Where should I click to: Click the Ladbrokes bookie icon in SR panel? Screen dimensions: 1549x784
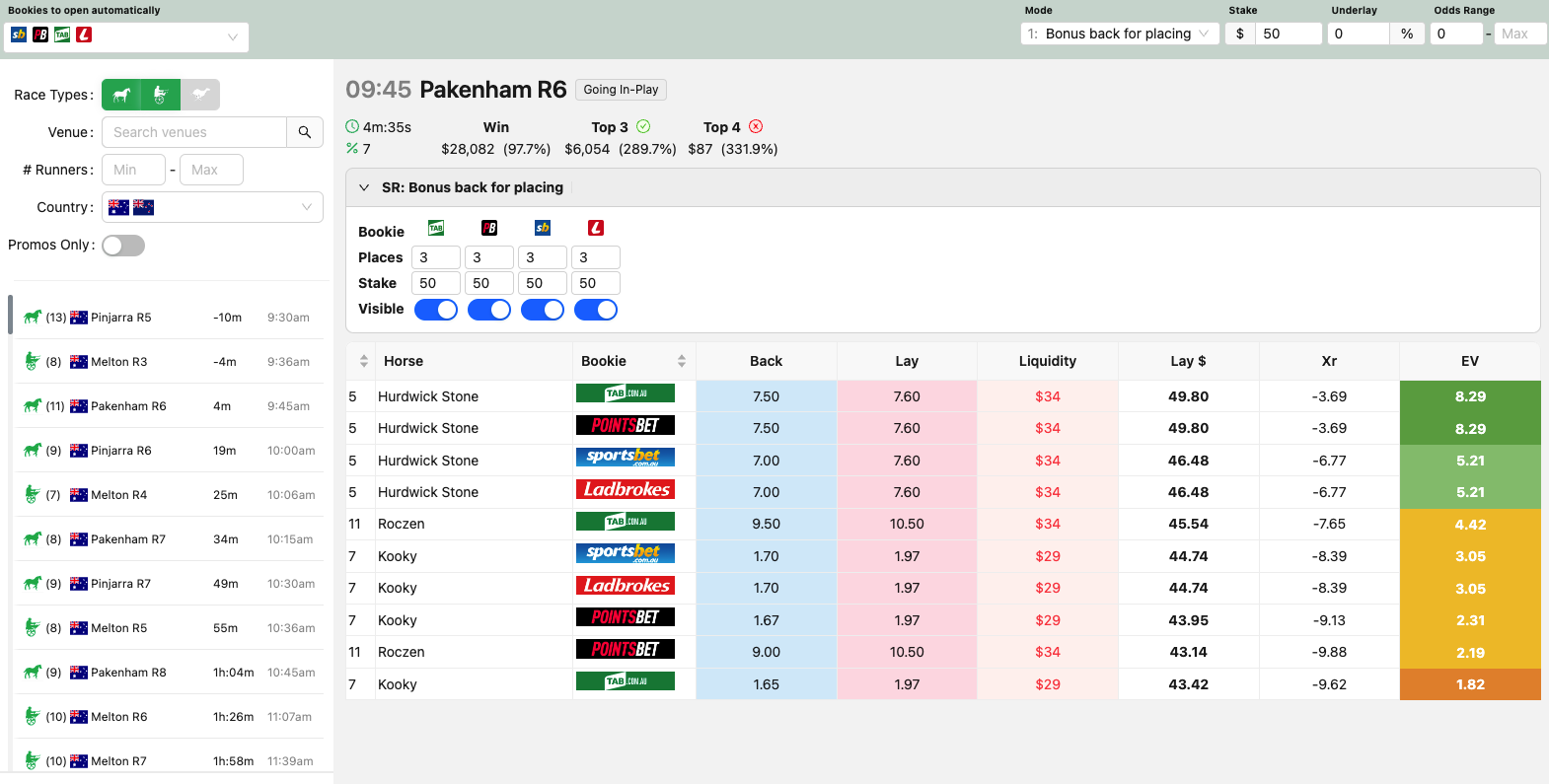[596, 229]
